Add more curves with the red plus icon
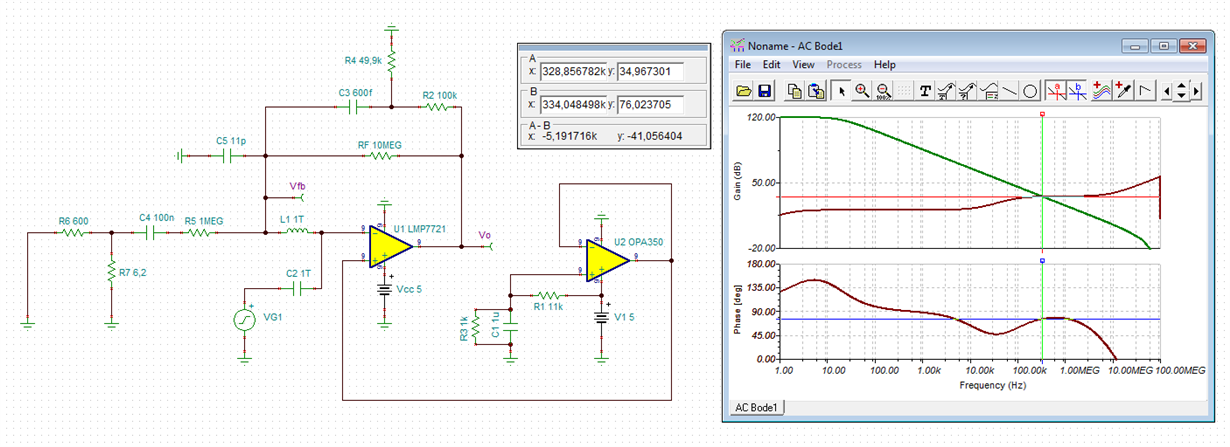 click(x=1101, y=91)
